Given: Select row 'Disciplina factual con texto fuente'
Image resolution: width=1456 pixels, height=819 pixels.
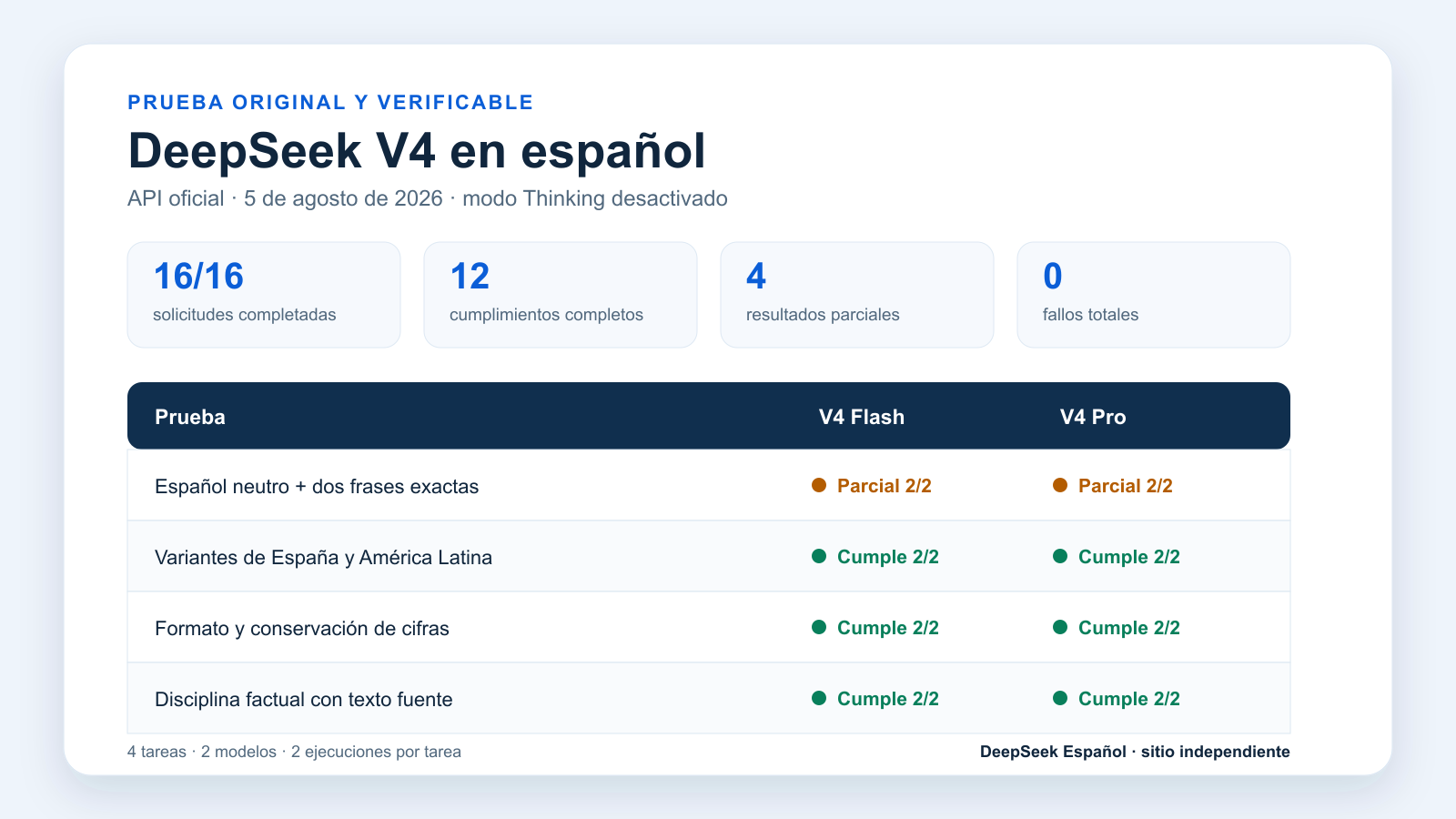Looking at the screenshot, I should coord(709,699).
